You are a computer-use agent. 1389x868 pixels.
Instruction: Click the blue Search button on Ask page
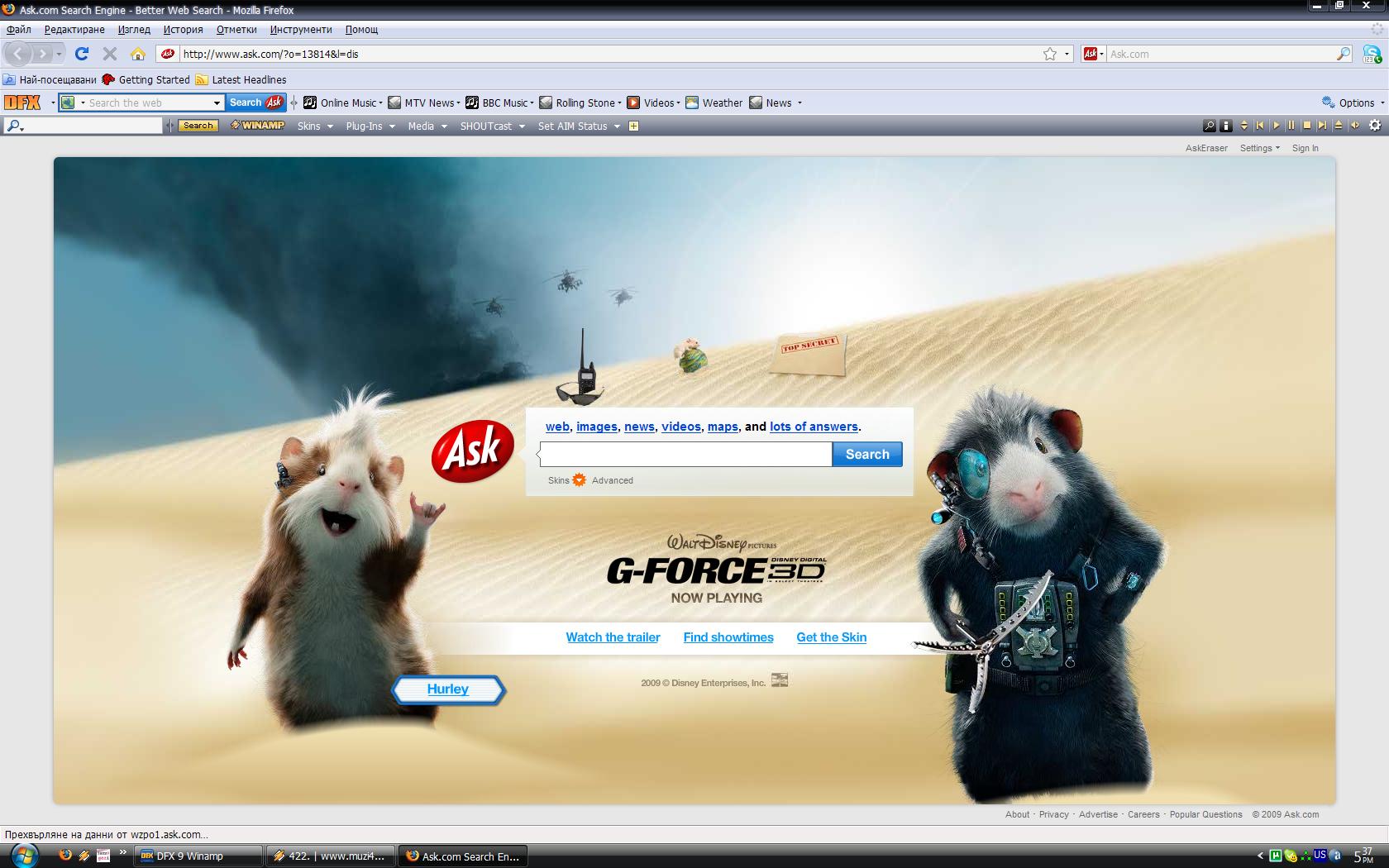(x=867, y=454)
